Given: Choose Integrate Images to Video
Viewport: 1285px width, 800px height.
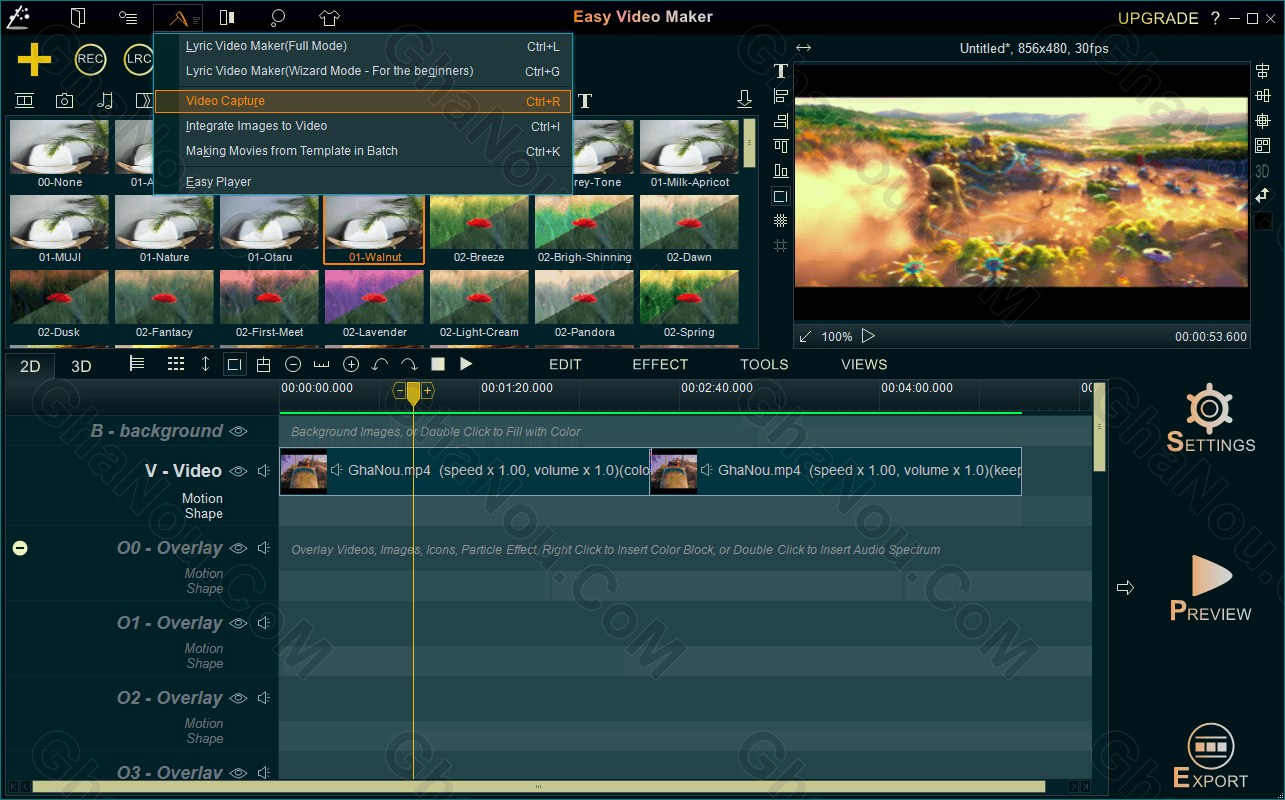Looking at the screenshot, I should pos(363,126).
